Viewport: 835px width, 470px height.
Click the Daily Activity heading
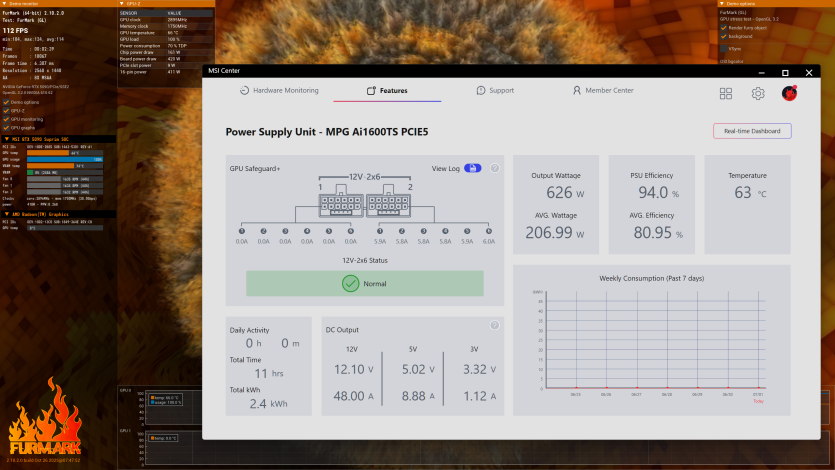point(249,330)
